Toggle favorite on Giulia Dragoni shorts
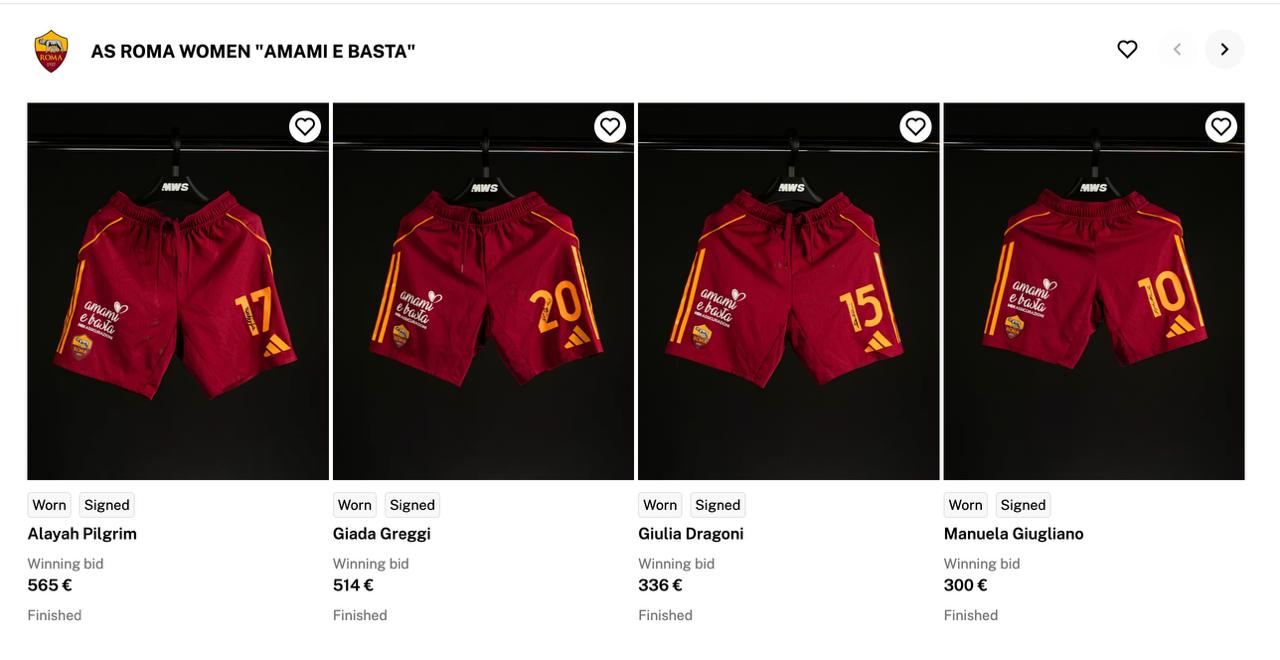 [x=915, y=126]
